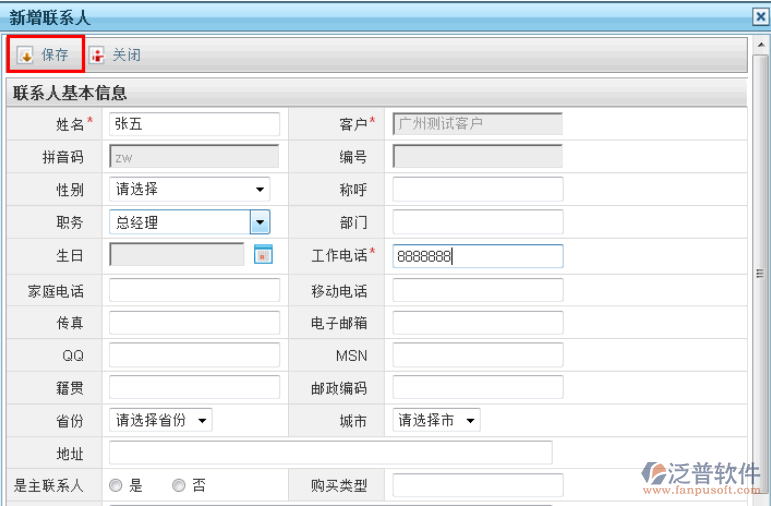
Task: Open the 性别 dropdown
Action: click(x=189, y=189)
